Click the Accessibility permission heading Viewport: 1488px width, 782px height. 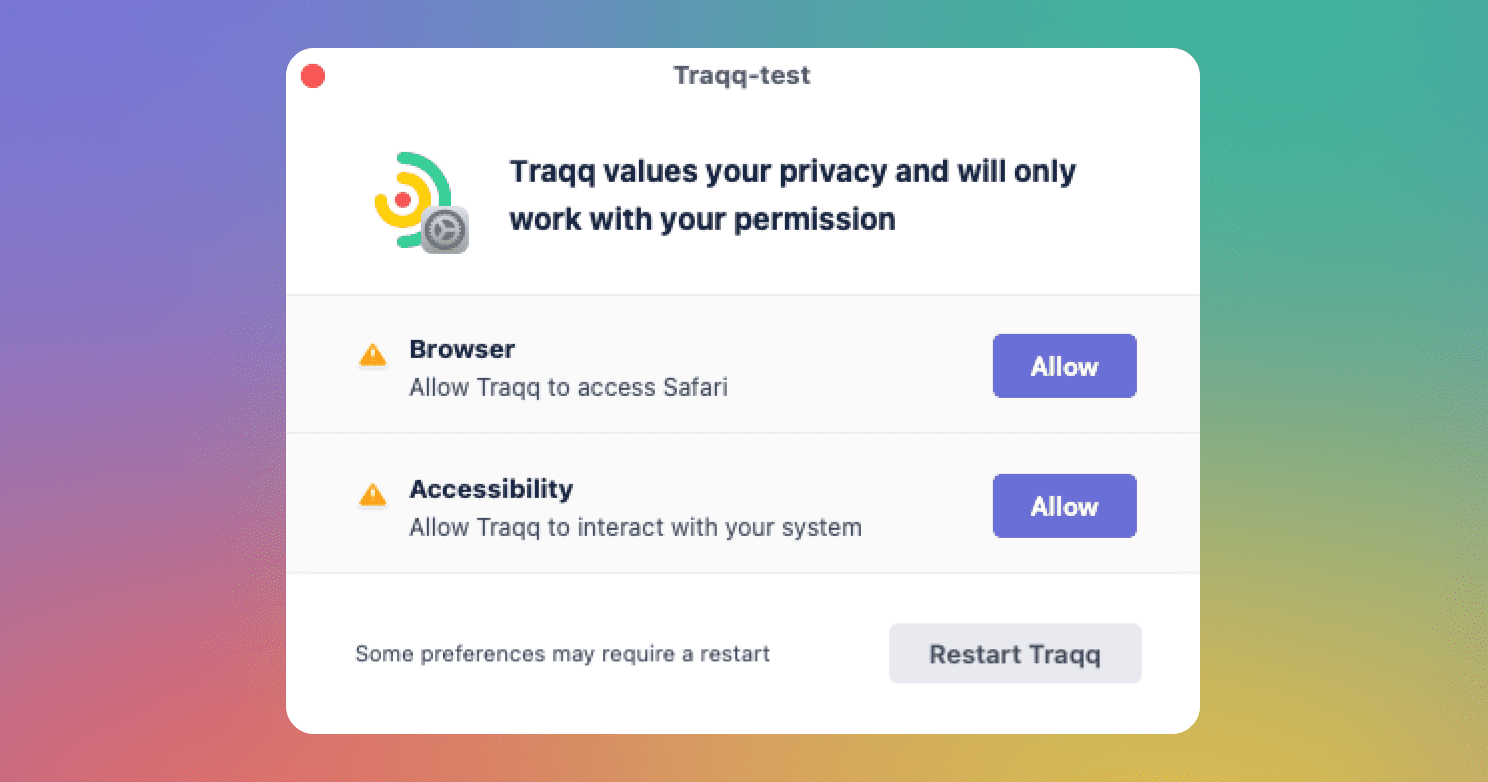491,489
